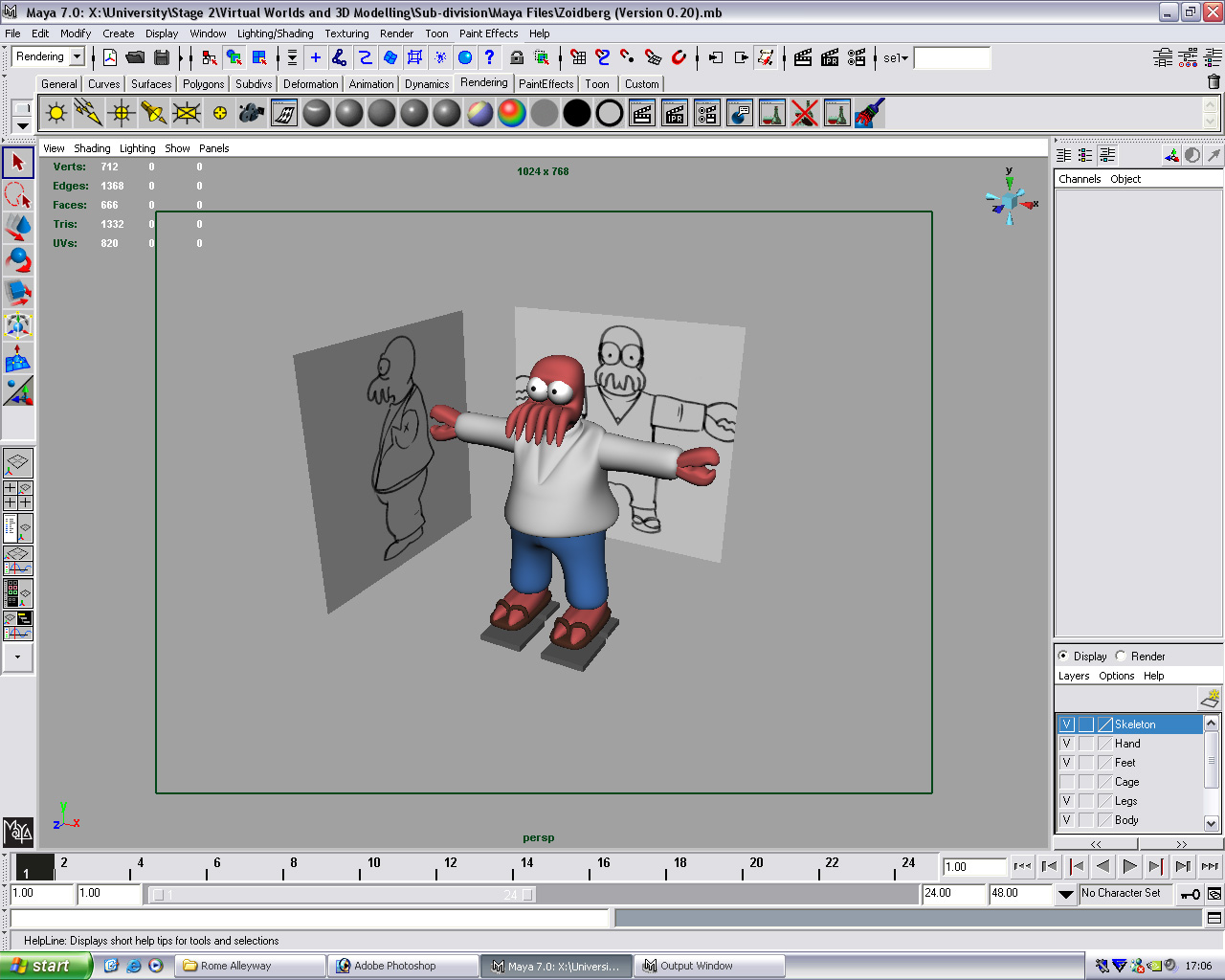
Task: Click the create new layer icon
Action: pyautogui.click(x=1210, y=698)
